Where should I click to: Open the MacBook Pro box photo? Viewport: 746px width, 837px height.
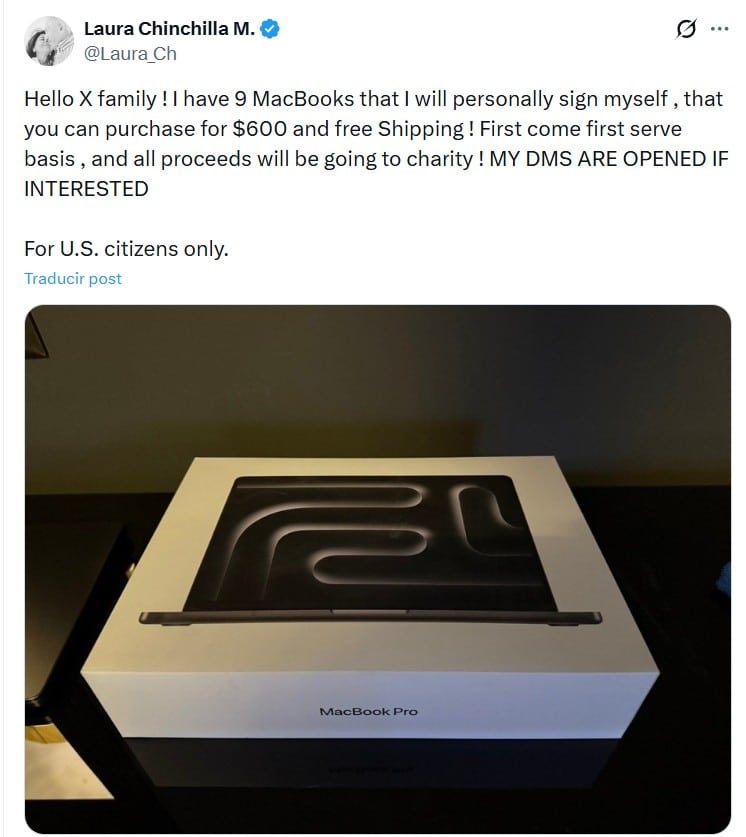378,569
